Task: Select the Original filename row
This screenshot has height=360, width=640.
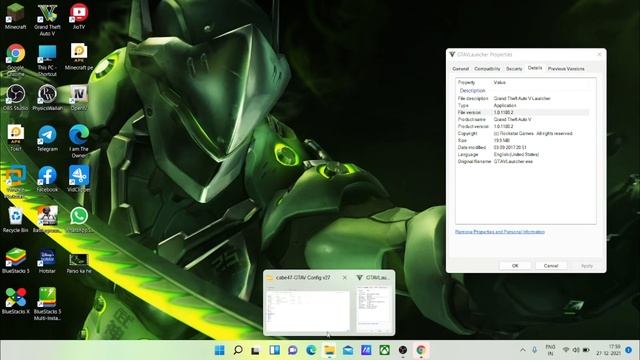Action: (x=523, y=162)
